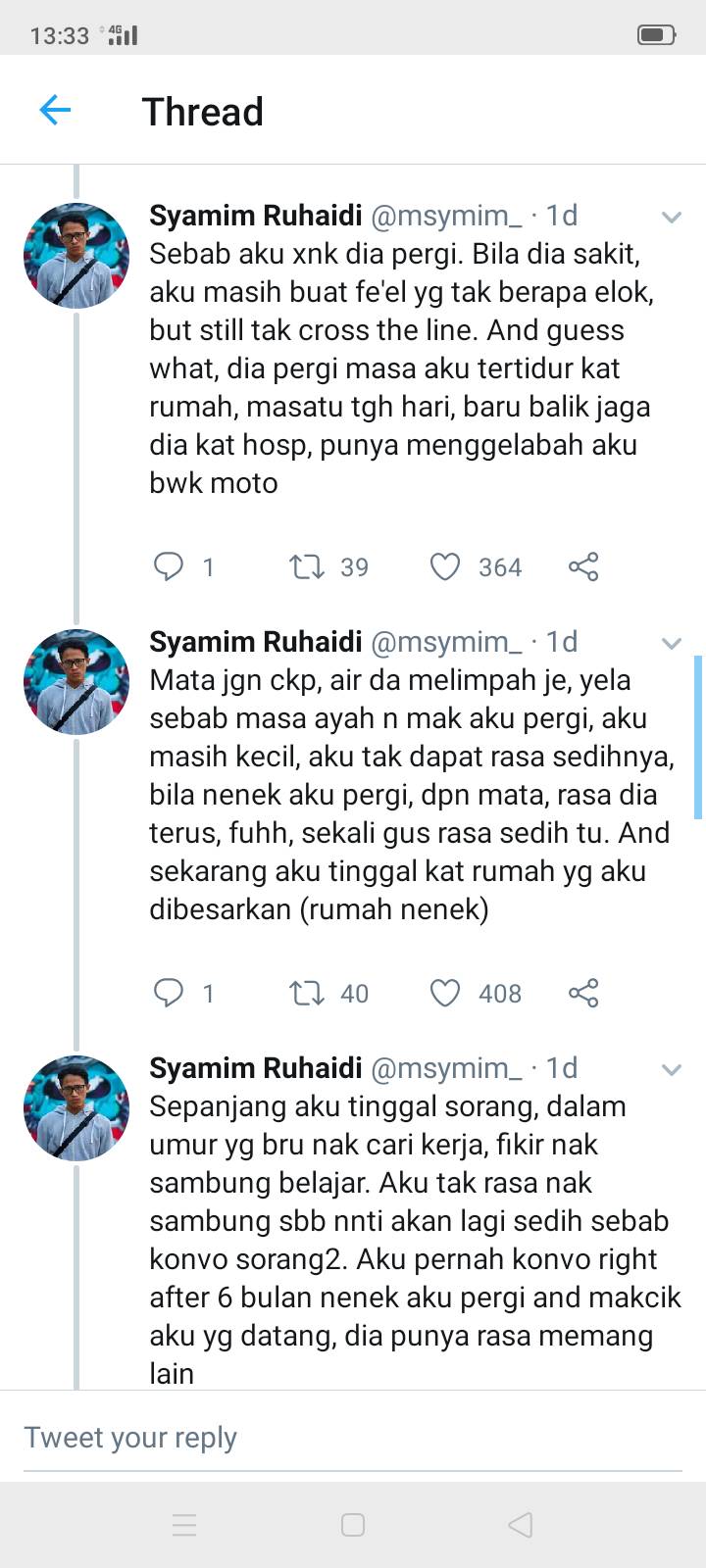This screenshot has width=706, height=1568.
Task: Share the 'Mata jgn ckp' tweet
Action: 583,993
